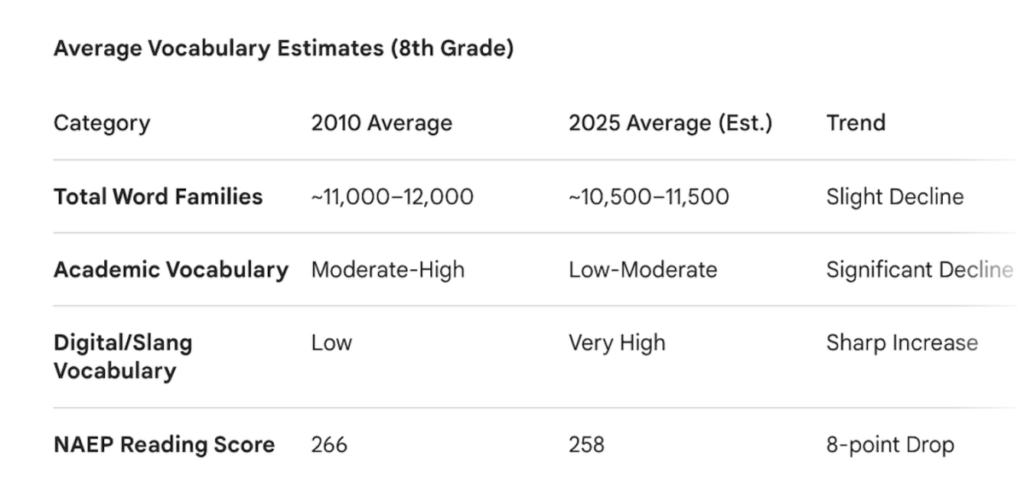Click the Digital/Slang Vocabulary row label
The image size is (1024, 491).
pos(123,357)
